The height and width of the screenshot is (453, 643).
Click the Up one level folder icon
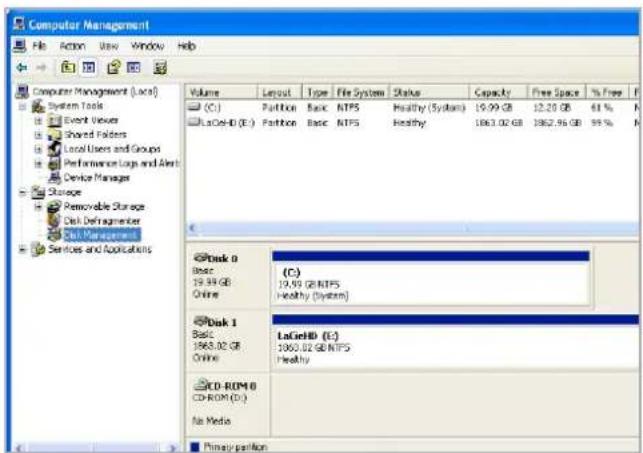pos(68,67)
